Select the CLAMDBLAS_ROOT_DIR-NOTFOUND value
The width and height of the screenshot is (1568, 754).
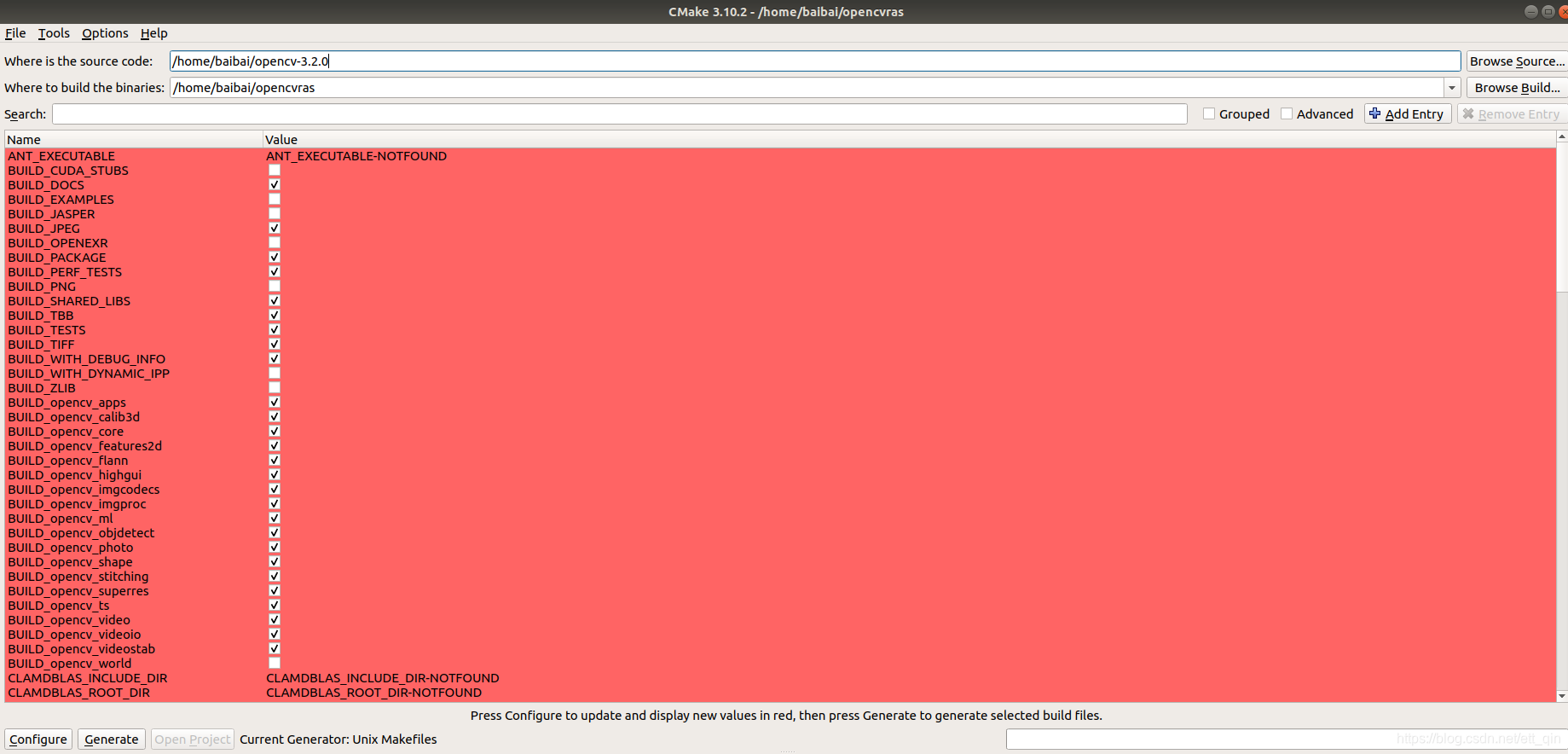pyautogui.click(x=373, y=693)
